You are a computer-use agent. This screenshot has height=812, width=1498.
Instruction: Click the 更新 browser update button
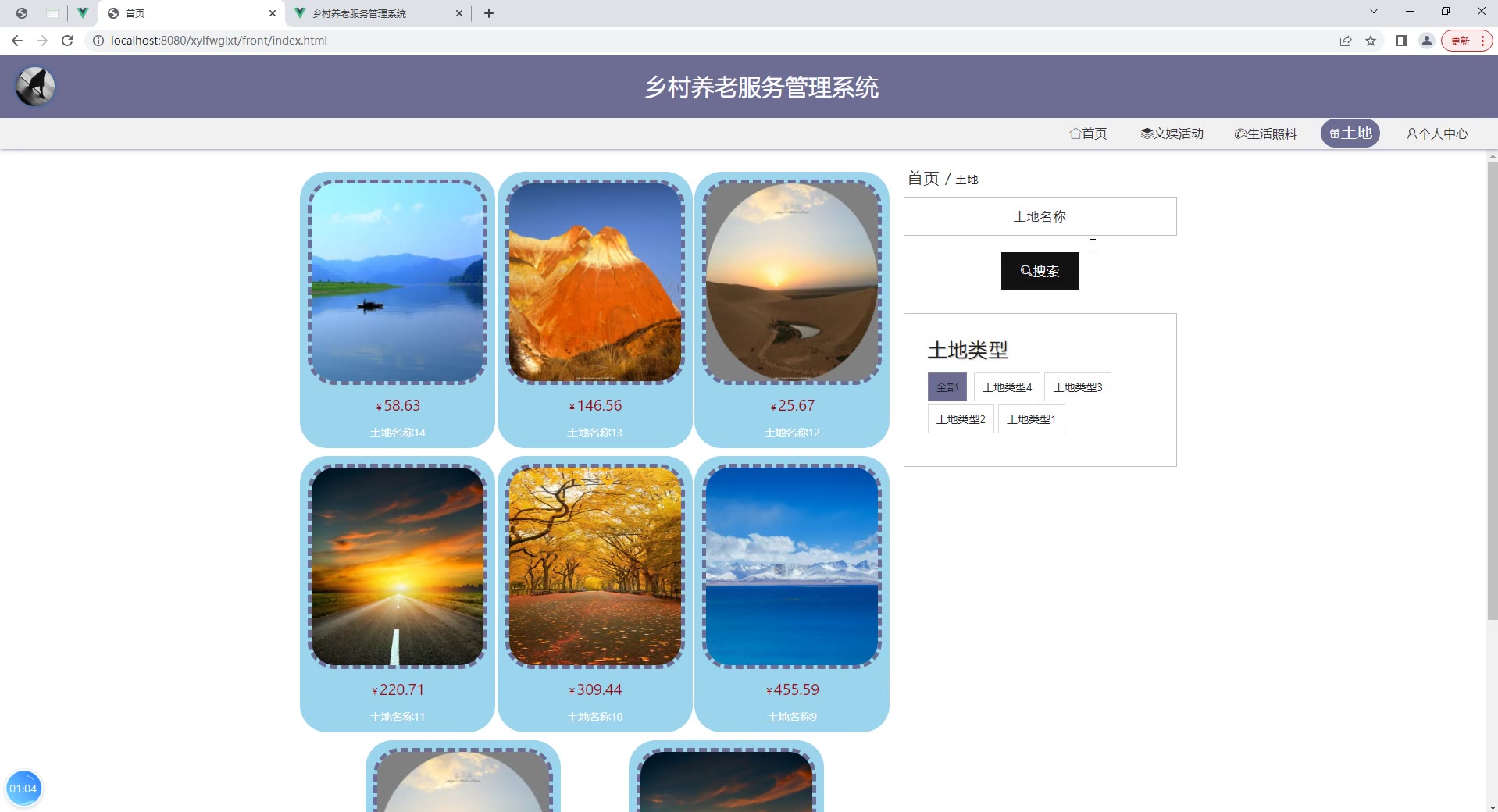[1467, 41]
